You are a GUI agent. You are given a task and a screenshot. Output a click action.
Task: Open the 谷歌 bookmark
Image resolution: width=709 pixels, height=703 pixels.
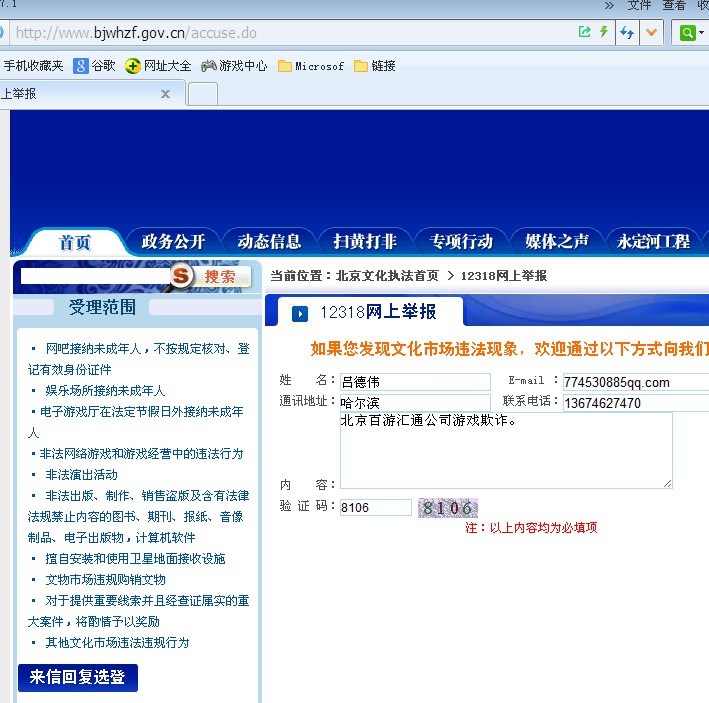click(94, 66)
